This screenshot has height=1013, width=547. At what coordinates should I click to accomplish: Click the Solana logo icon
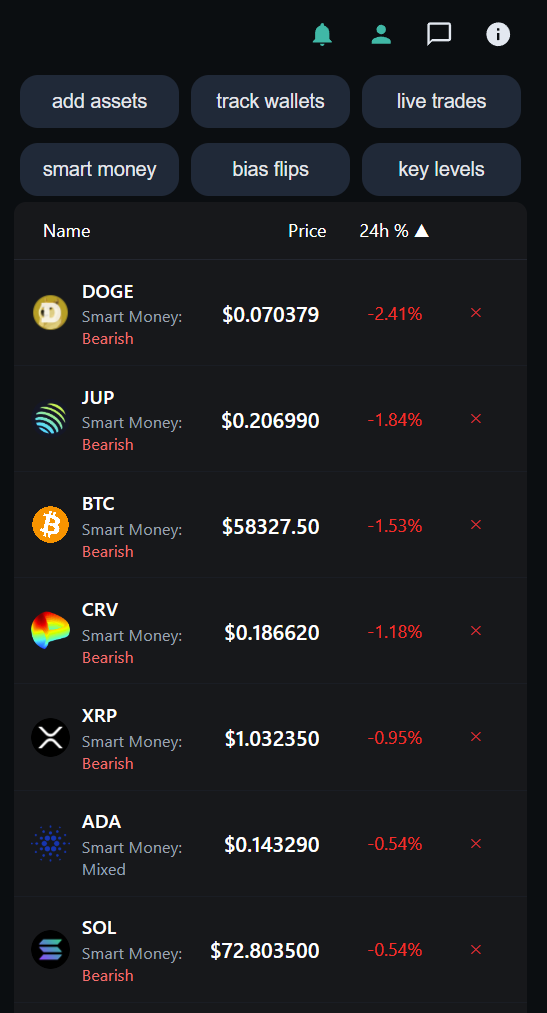50,950
